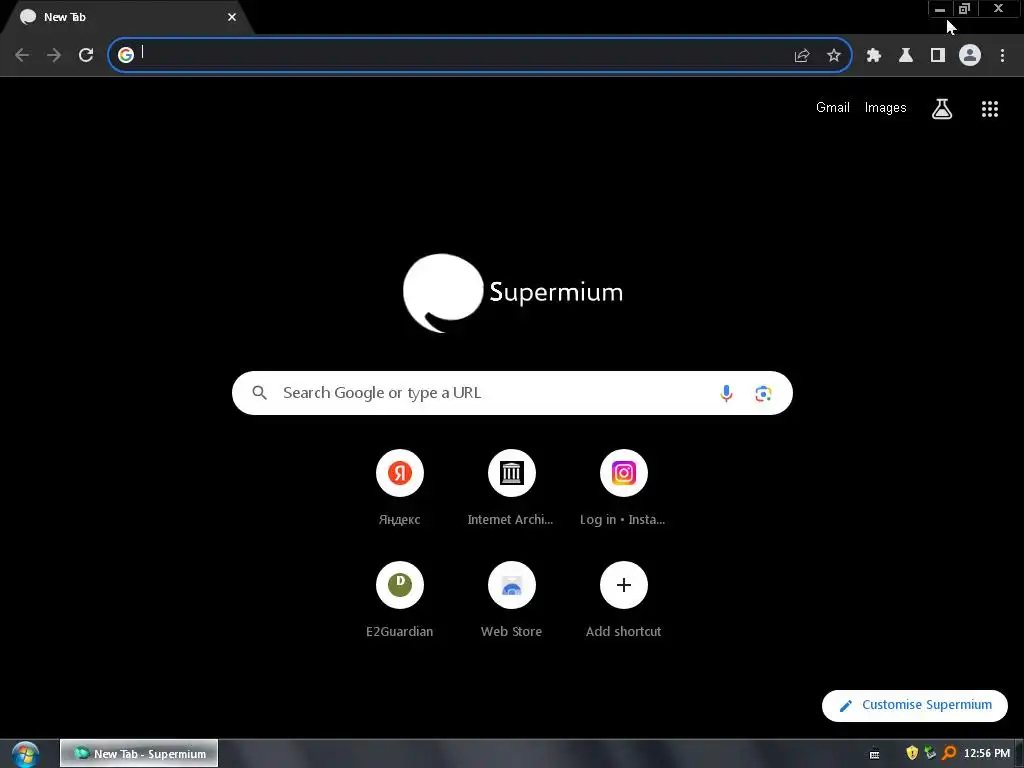Click the Google icon in address bar
Screen dimensions: 1024x768
pyautogui.click(x=126, y=55)
